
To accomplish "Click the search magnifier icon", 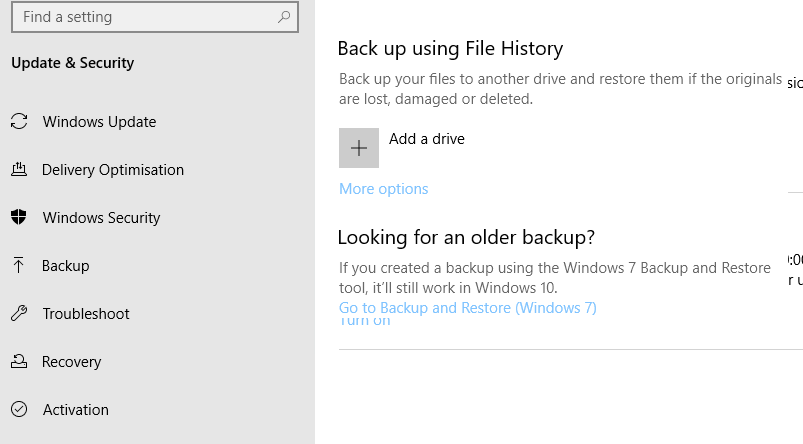I will point(284,17).
